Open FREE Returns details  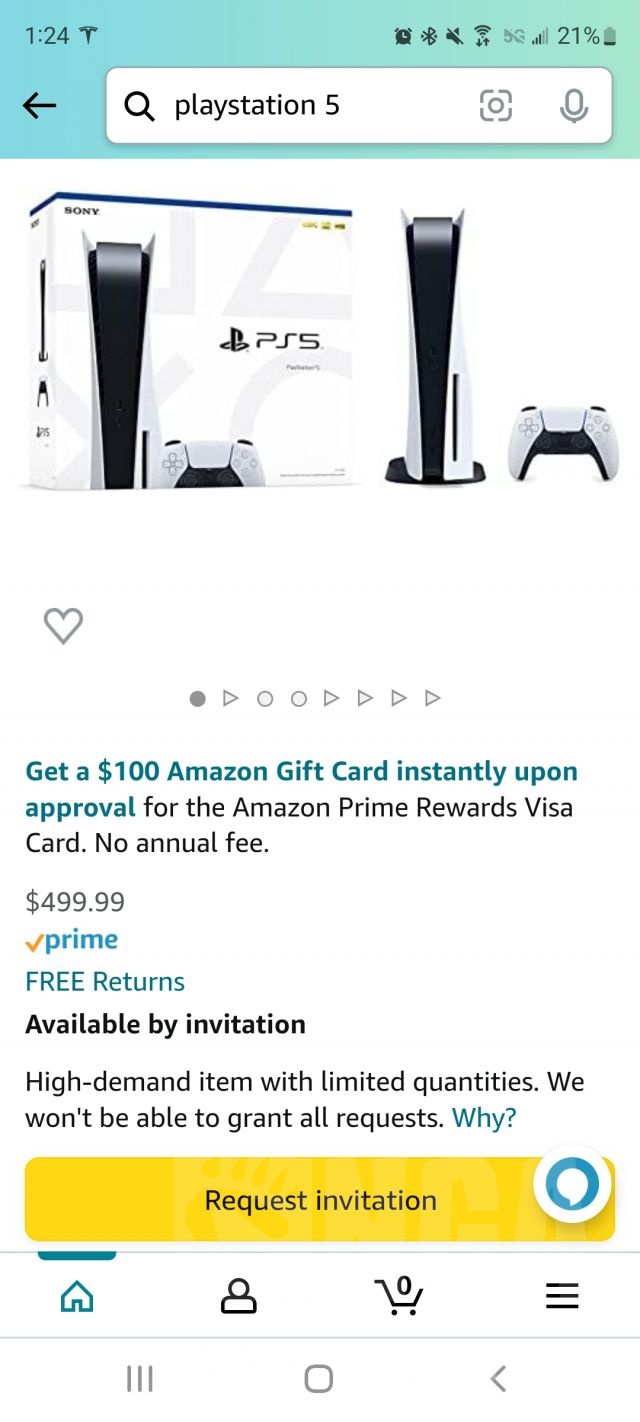point(105,982)
